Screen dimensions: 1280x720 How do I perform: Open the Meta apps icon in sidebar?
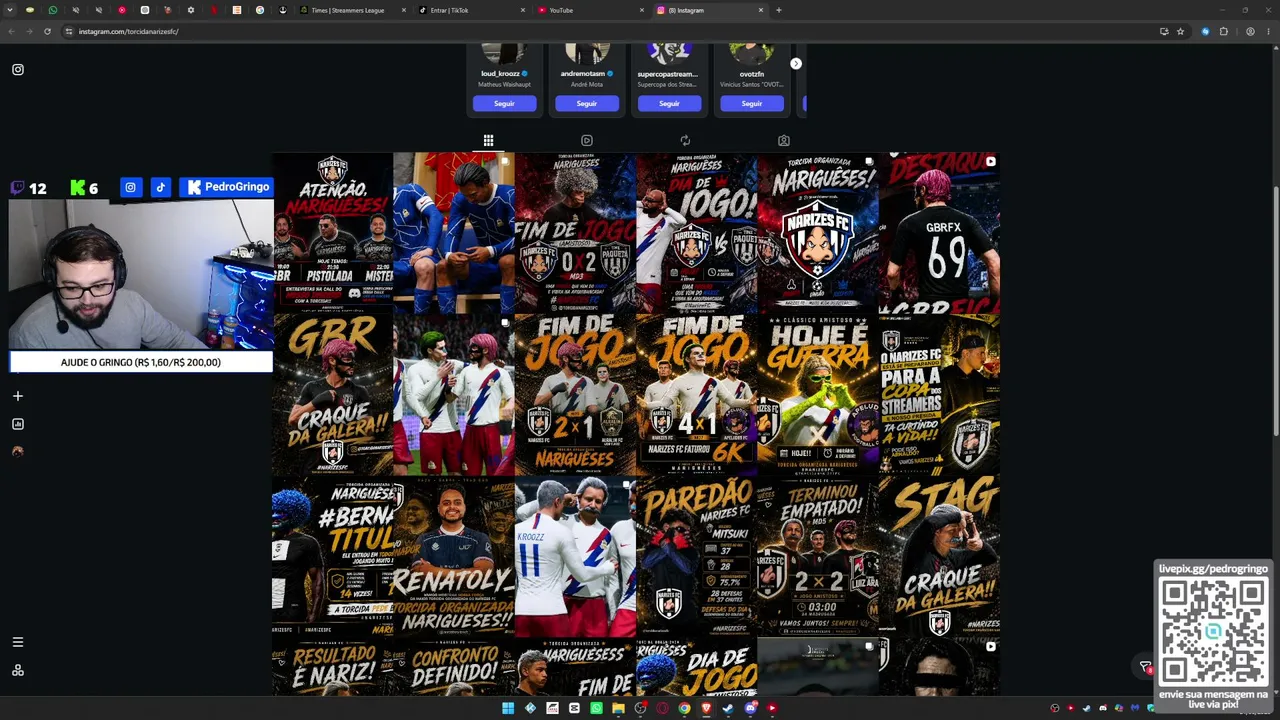(x=17, y=670)
